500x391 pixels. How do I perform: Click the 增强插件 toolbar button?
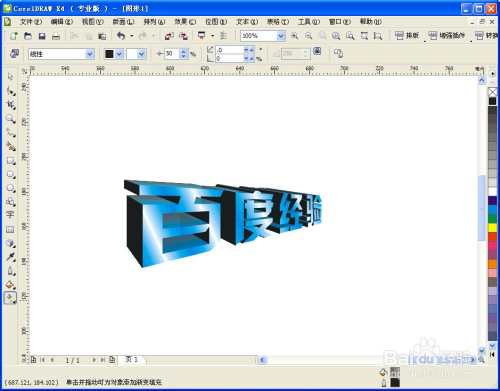coord(447,36)
